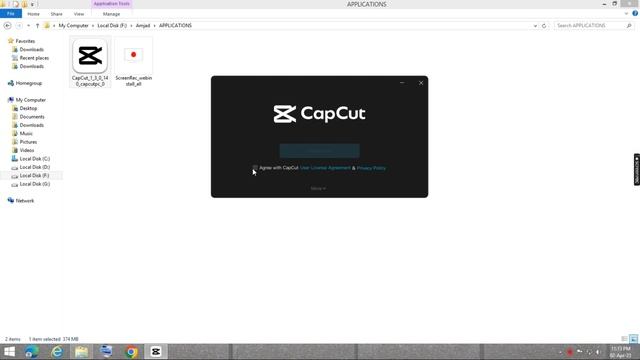Click the ScreenRec side tab on right edge
The height and width of the screenshot is (360, 640).
pos(637,169)
